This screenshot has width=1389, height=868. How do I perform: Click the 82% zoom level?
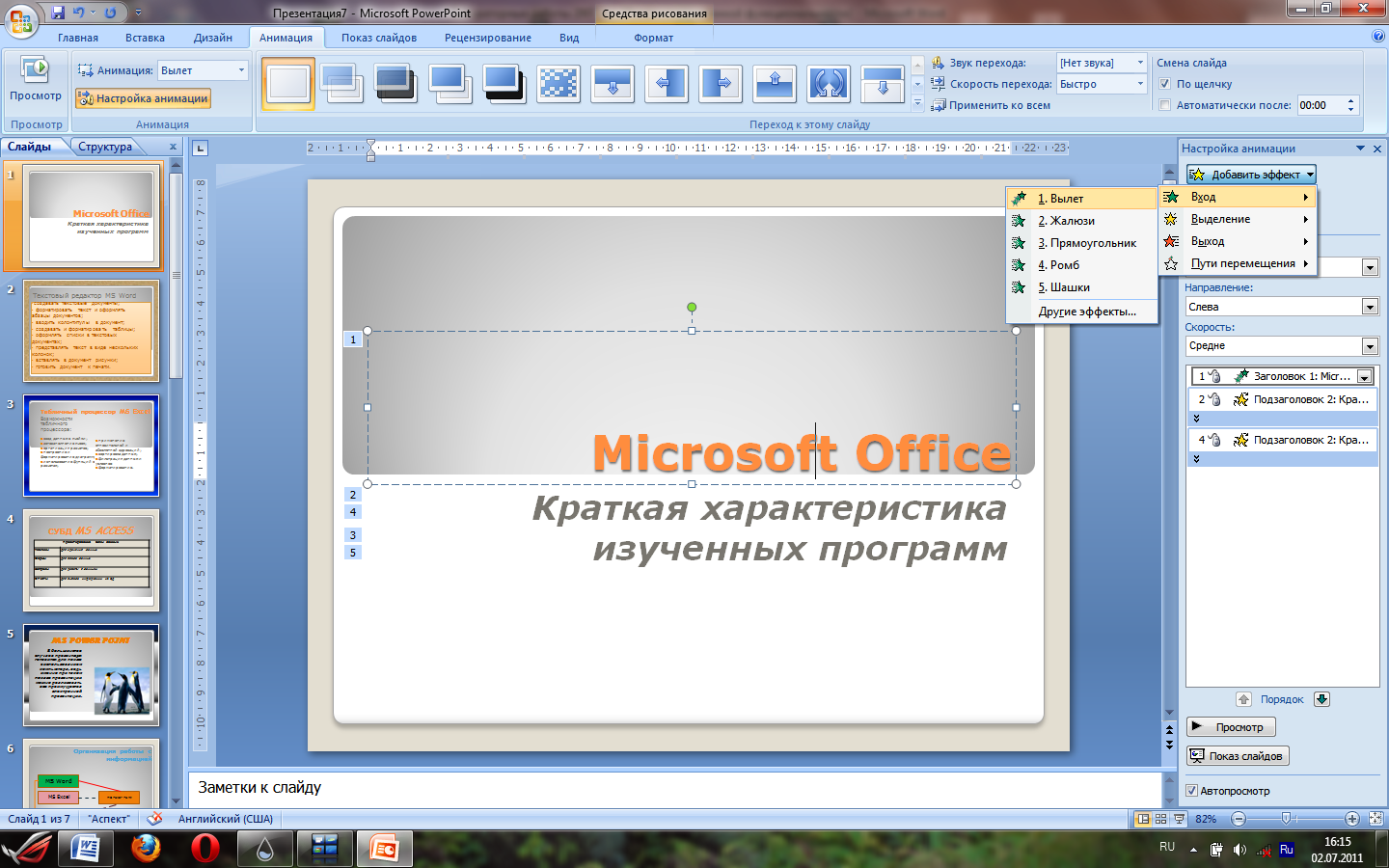coord(1206,819)
